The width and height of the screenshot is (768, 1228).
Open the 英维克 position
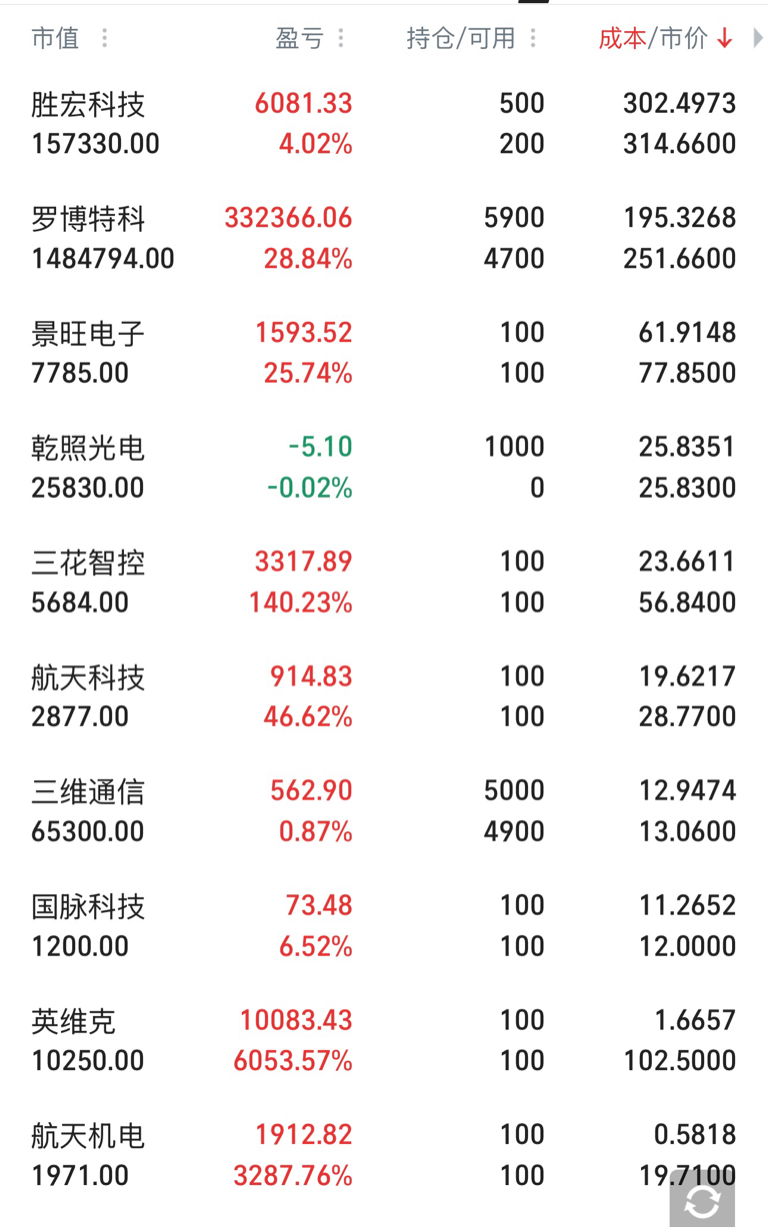coord(74,1021)
